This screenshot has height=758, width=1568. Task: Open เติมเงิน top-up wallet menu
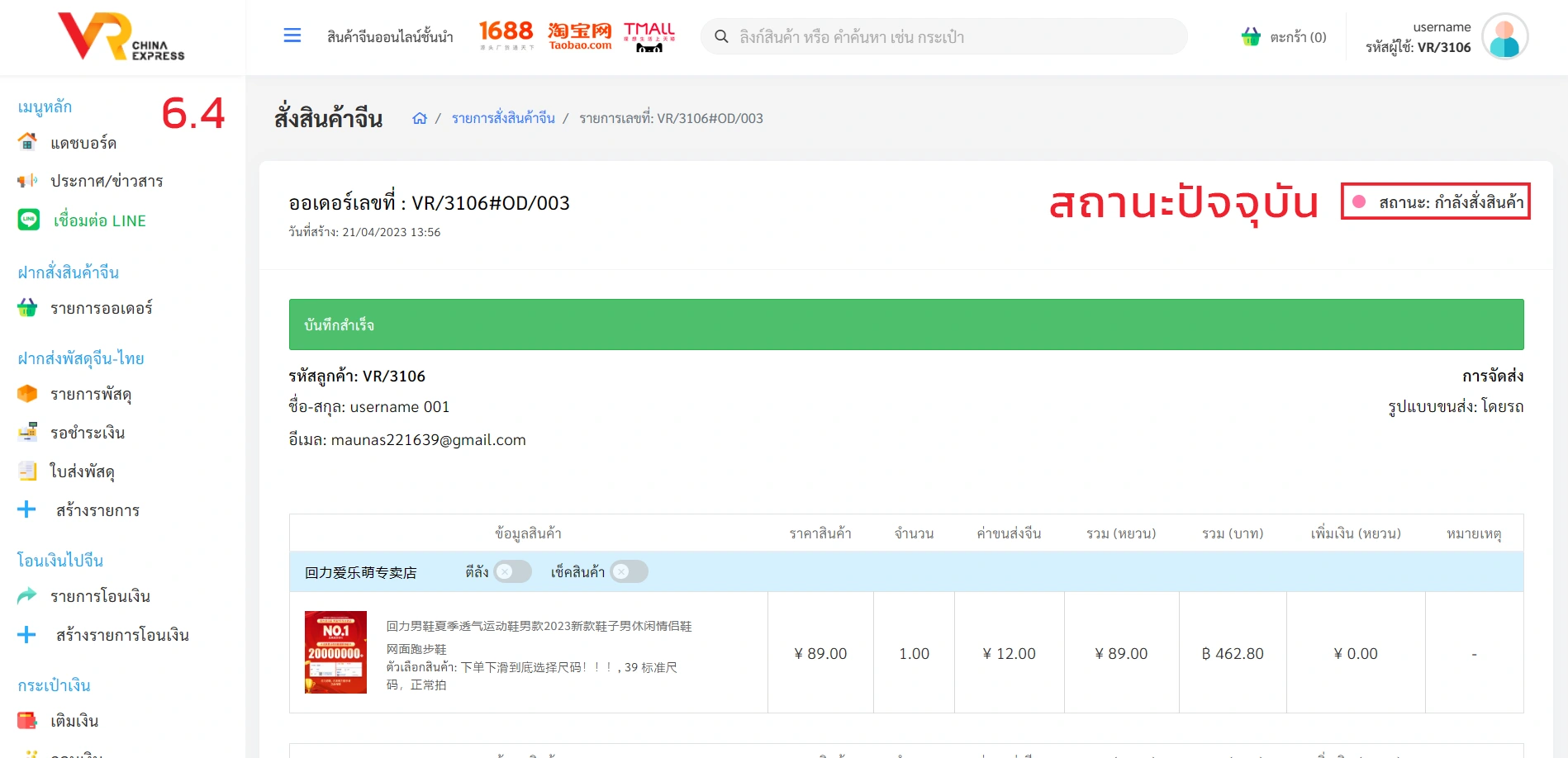coord(74,721)
